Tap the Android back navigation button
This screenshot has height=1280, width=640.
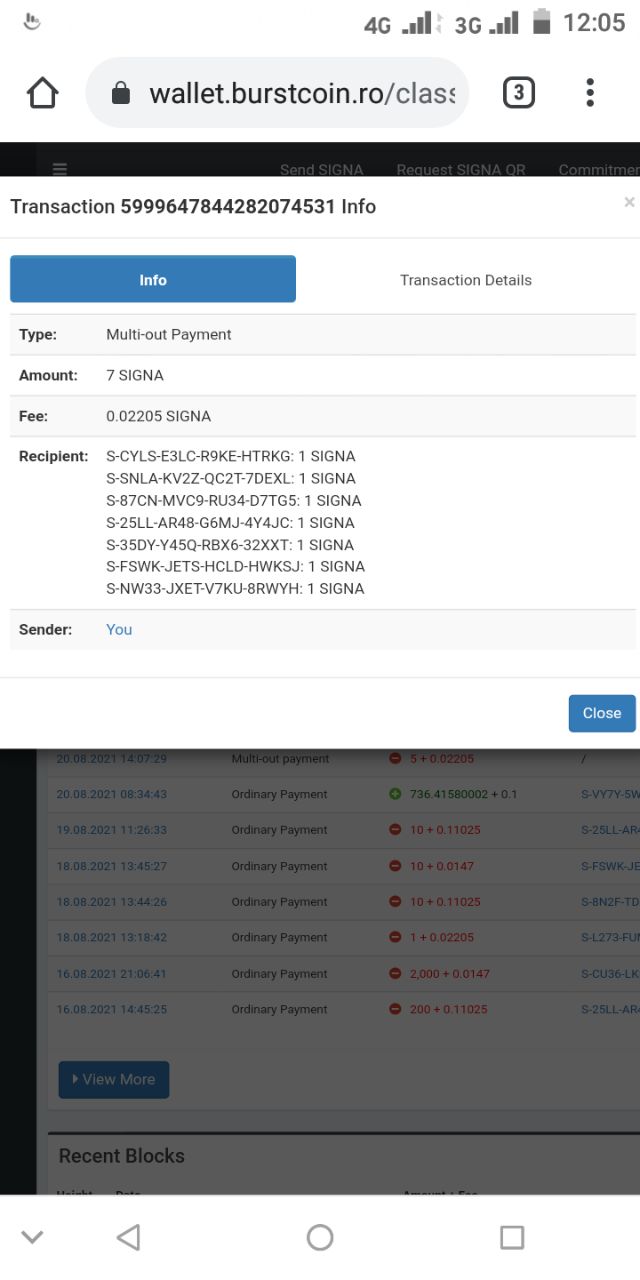click(128, 1237)
